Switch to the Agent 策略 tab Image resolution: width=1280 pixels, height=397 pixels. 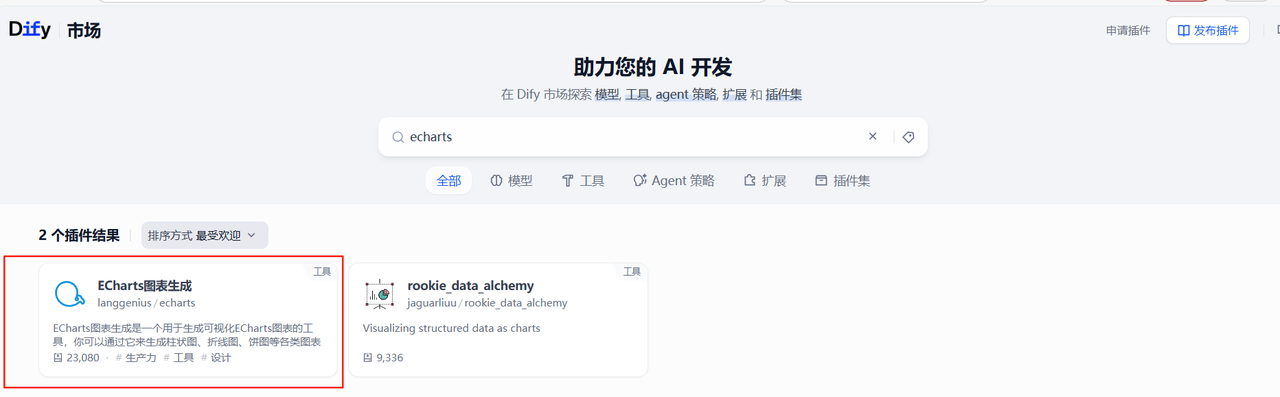click(x=674, y=181)
